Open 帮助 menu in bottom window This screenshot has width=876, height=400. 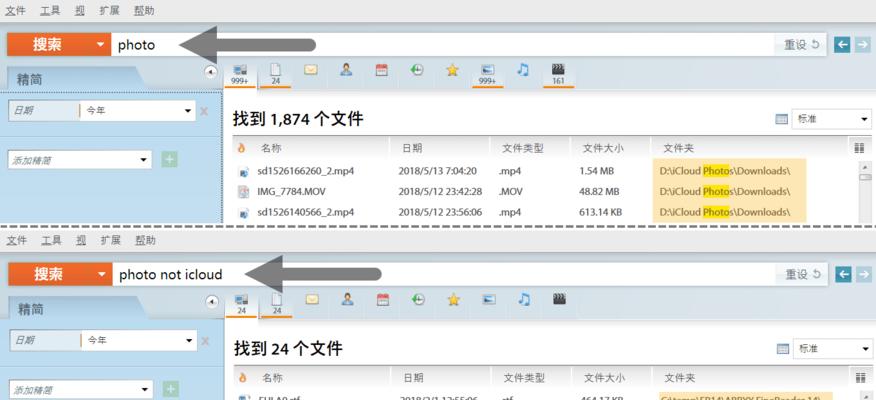pyautogui.click(x=145, y=240)
